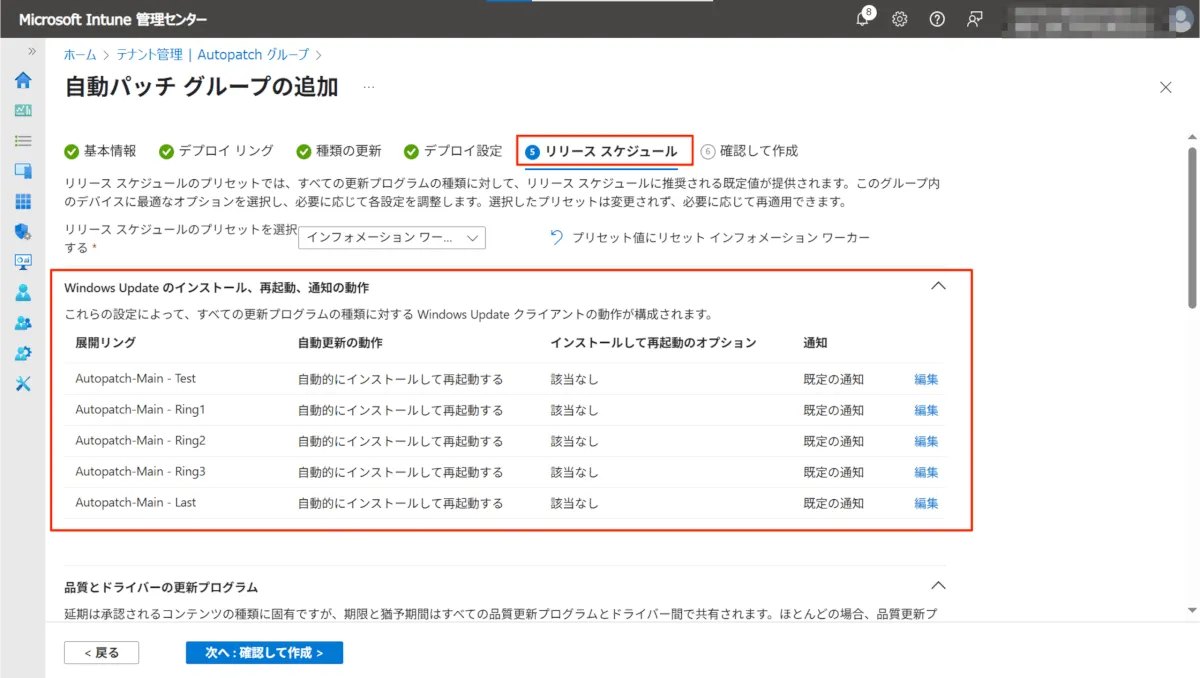Open the release schedule preset dropdown
The width and height of the screenshot is (1200, 678).
[x=392, y=238]
